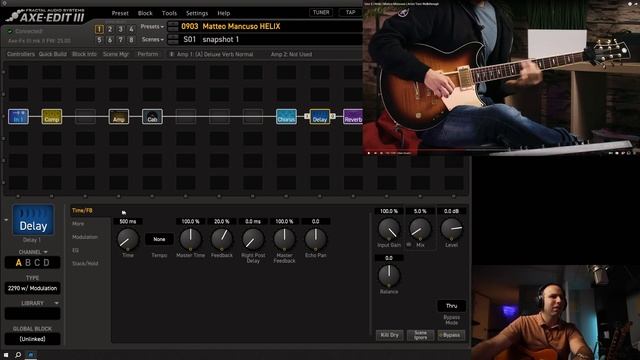Open the LIBRARY dropdown arrow
The height and width of the screenshot is (360, 640).
point(56,303)
